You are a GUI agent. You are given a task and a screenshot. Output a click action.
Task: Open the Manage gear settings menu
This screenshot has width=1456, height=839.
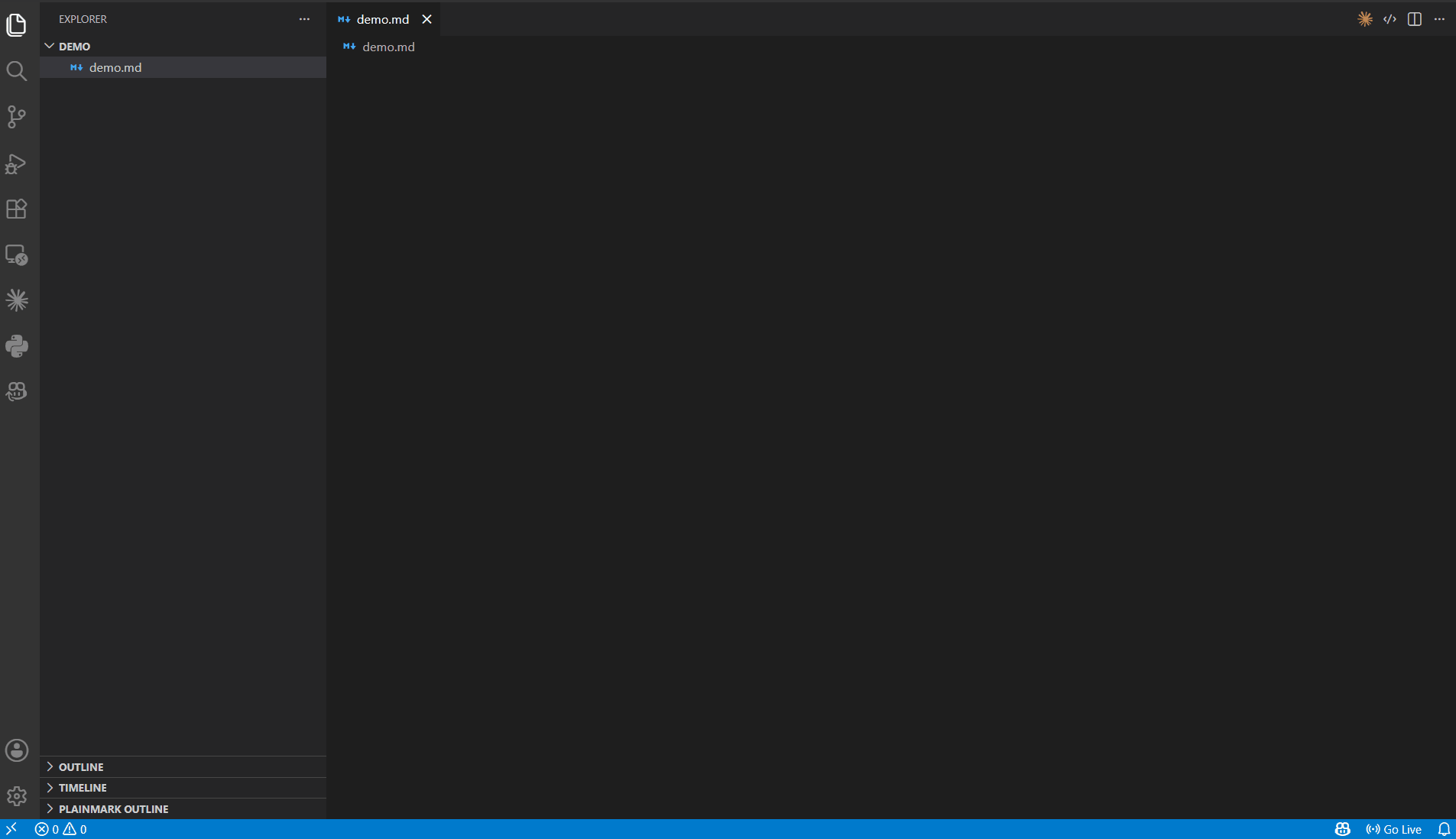[x=17, y=796]
